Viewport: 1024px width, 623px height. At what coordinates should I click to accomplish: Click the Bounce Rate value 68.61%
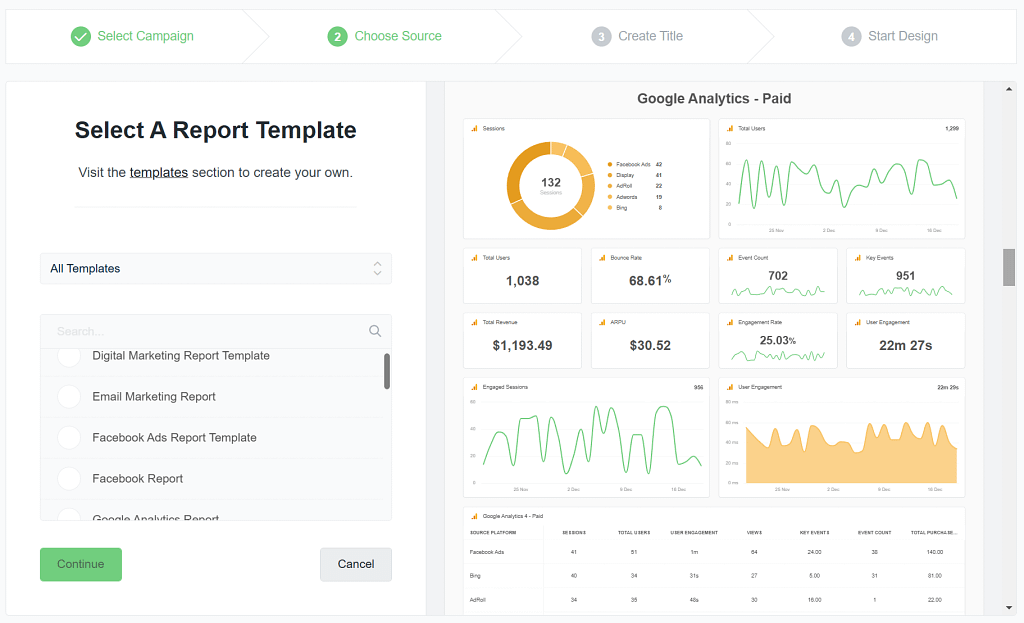[650, 281]
